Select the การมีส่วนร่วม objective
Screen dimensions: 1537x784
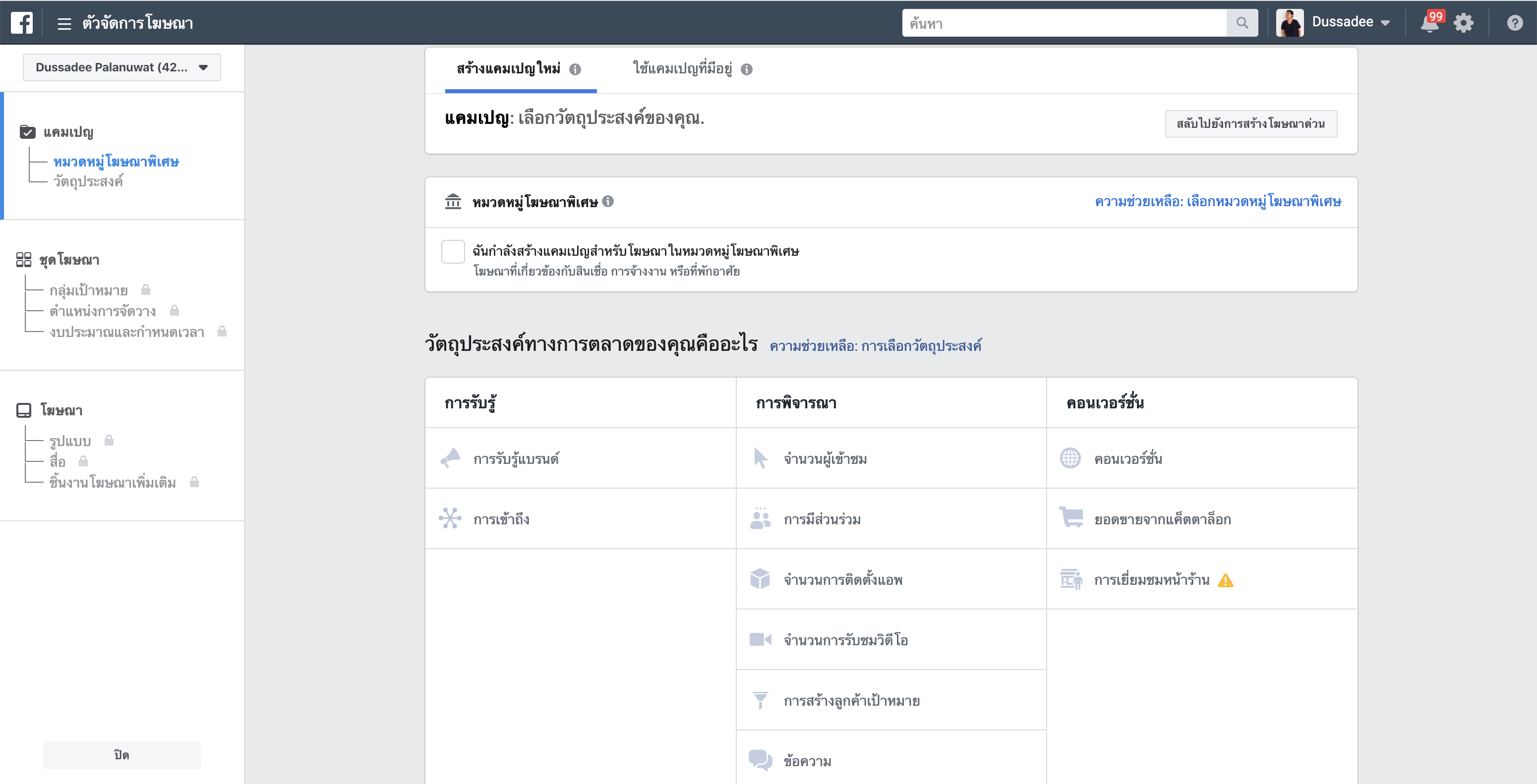(891, 519)
